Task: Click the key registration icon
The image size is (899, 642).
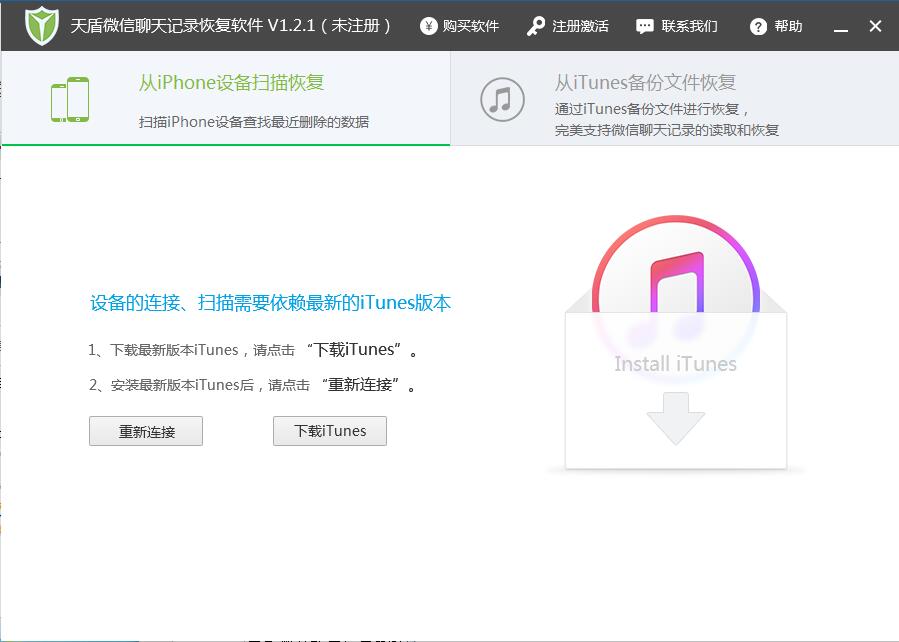Action: [x=536, y=26]
